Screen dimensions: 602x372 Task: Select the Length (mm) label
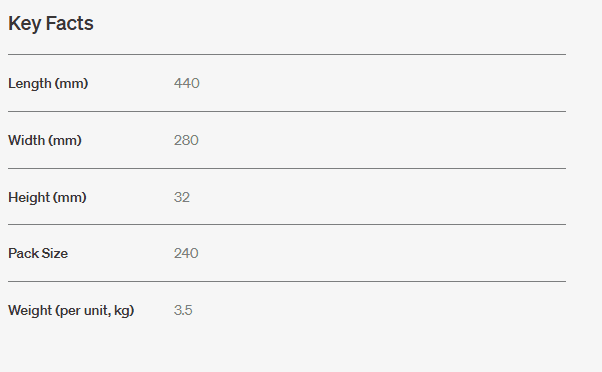(48, 83)
